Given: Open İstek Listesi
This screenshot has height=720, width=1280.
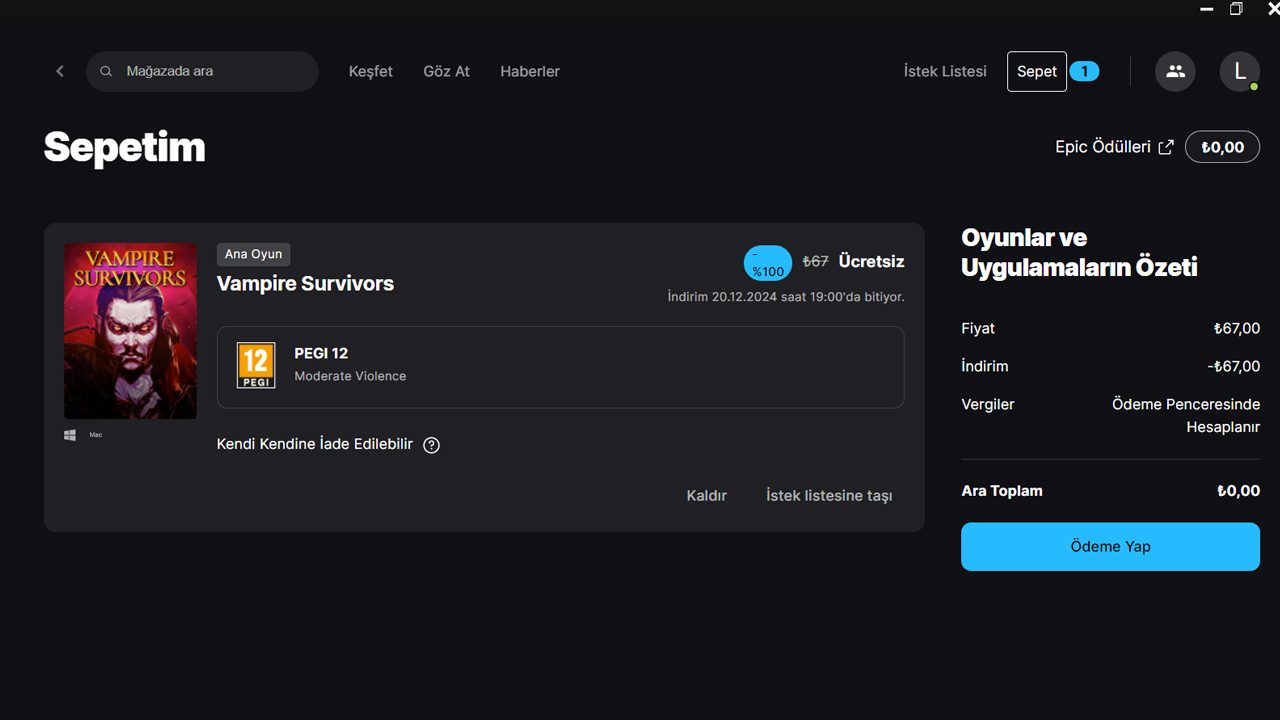Looking at the screenshot, I should tap(945, 72).
